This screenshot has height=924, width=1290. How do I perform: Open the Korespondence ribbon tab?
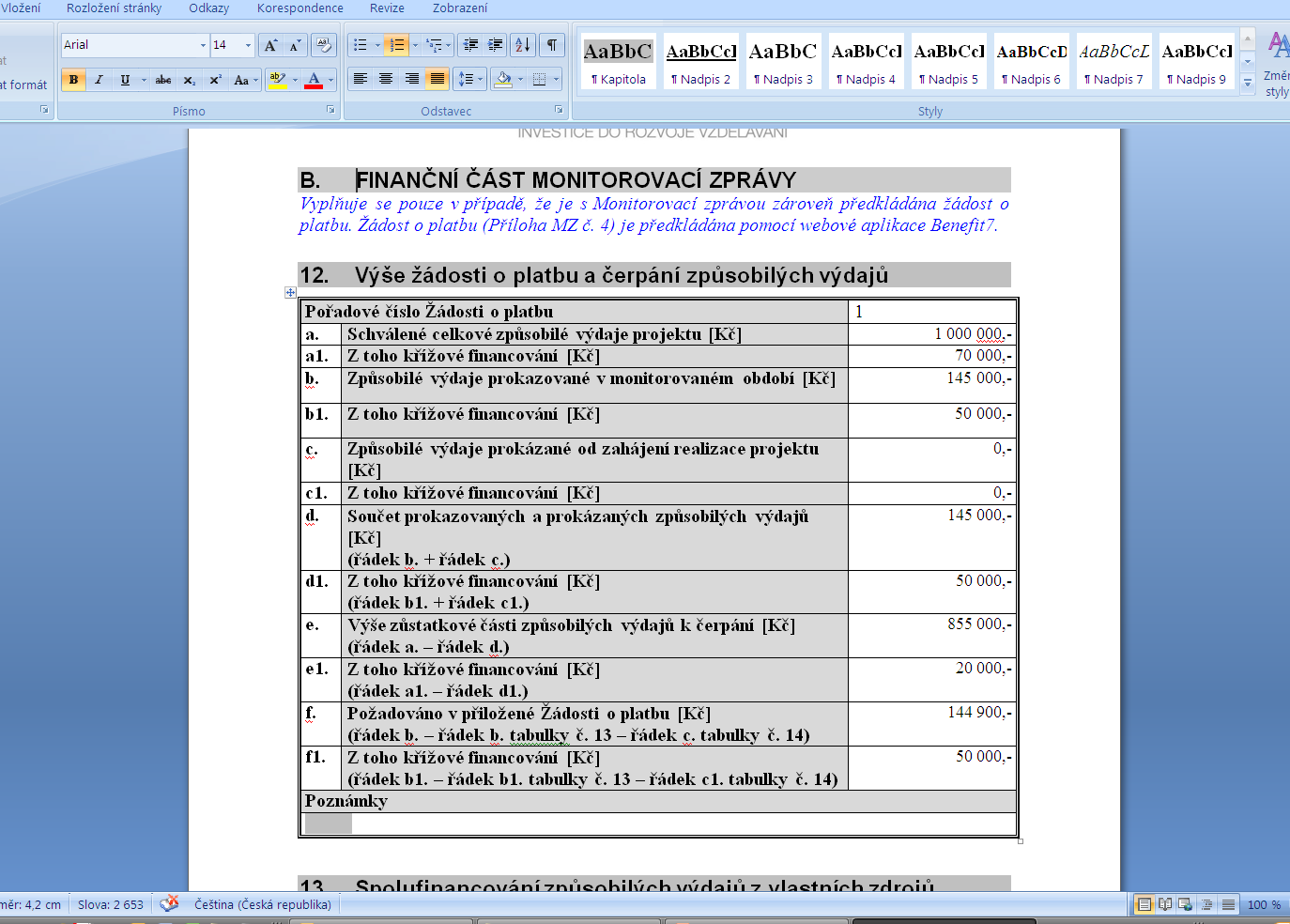click(300, 8)
